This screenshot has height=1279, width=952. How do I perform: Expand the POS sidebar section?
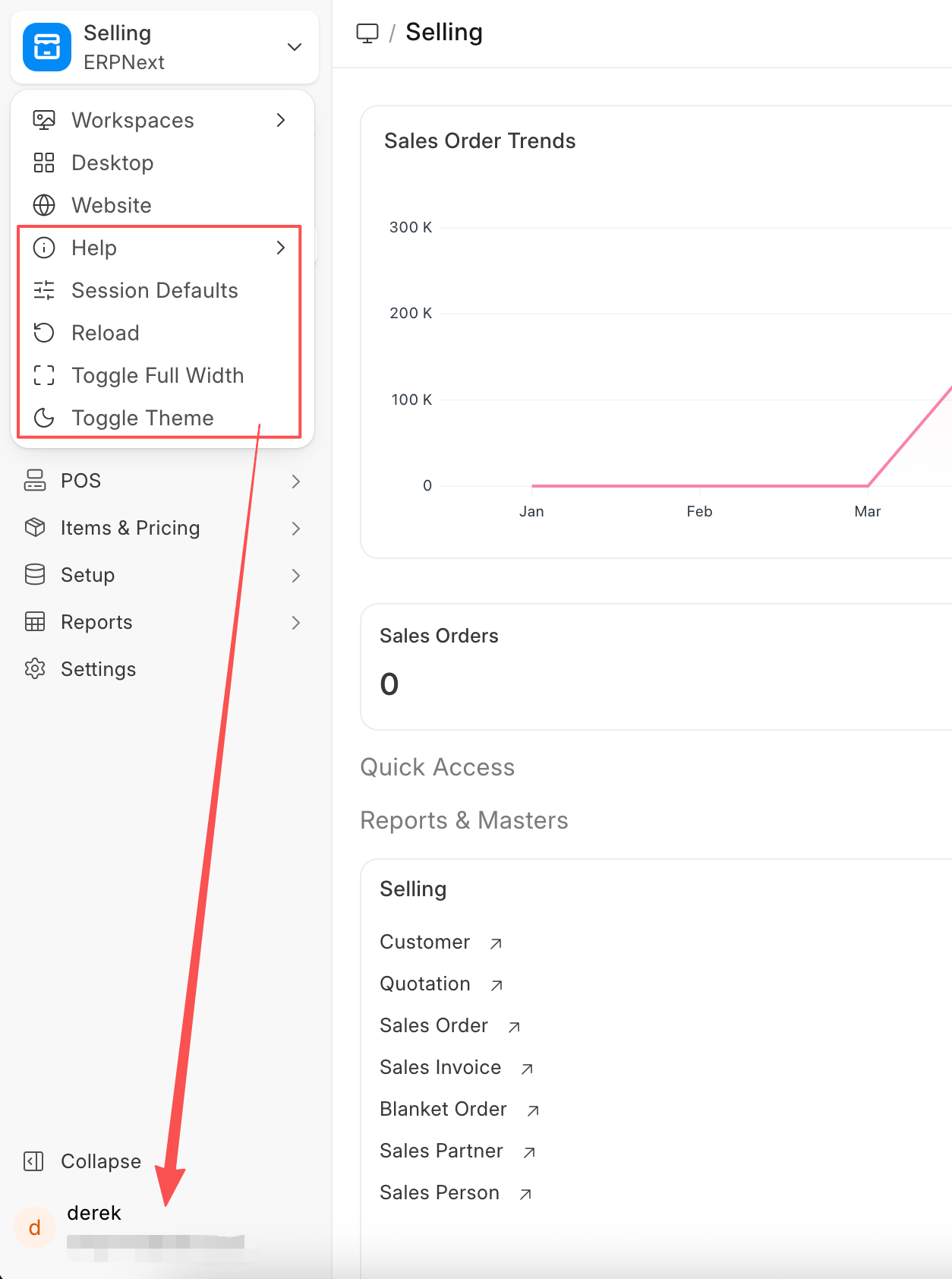pyautogui.click(x=296, y=481)
